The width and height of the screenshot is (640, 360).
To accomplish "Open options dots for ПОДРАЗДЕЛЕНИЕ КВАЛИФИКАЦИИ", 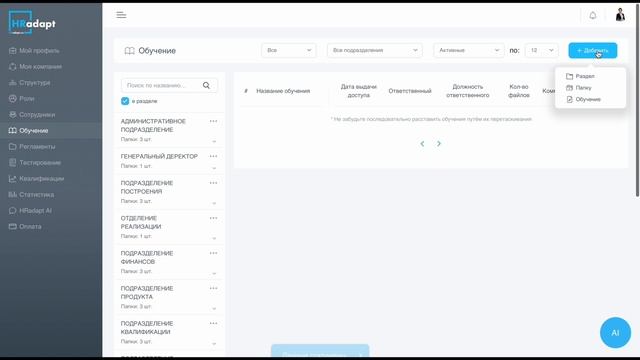I will pyautogui.click(x=213, y=323).
